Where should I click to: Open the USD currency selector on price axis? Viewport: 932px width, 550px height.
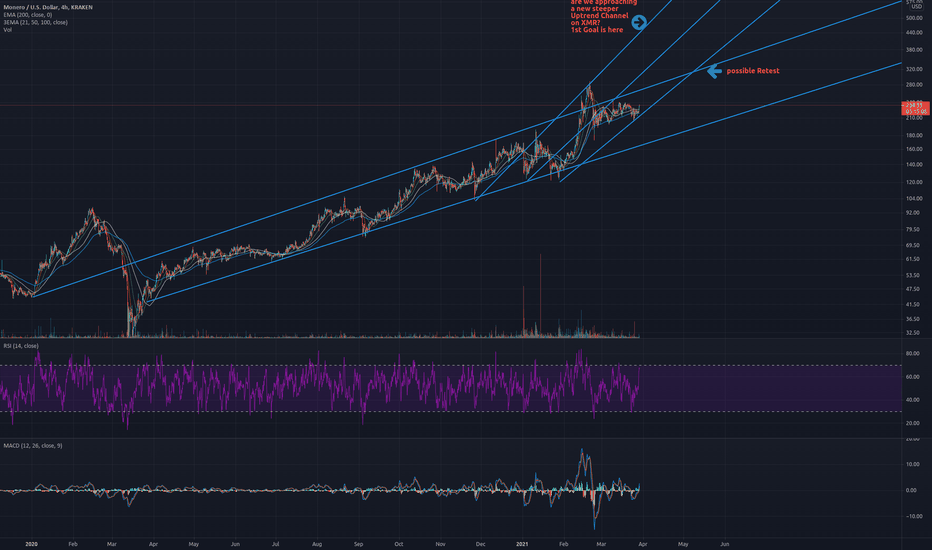coord(916,7)
